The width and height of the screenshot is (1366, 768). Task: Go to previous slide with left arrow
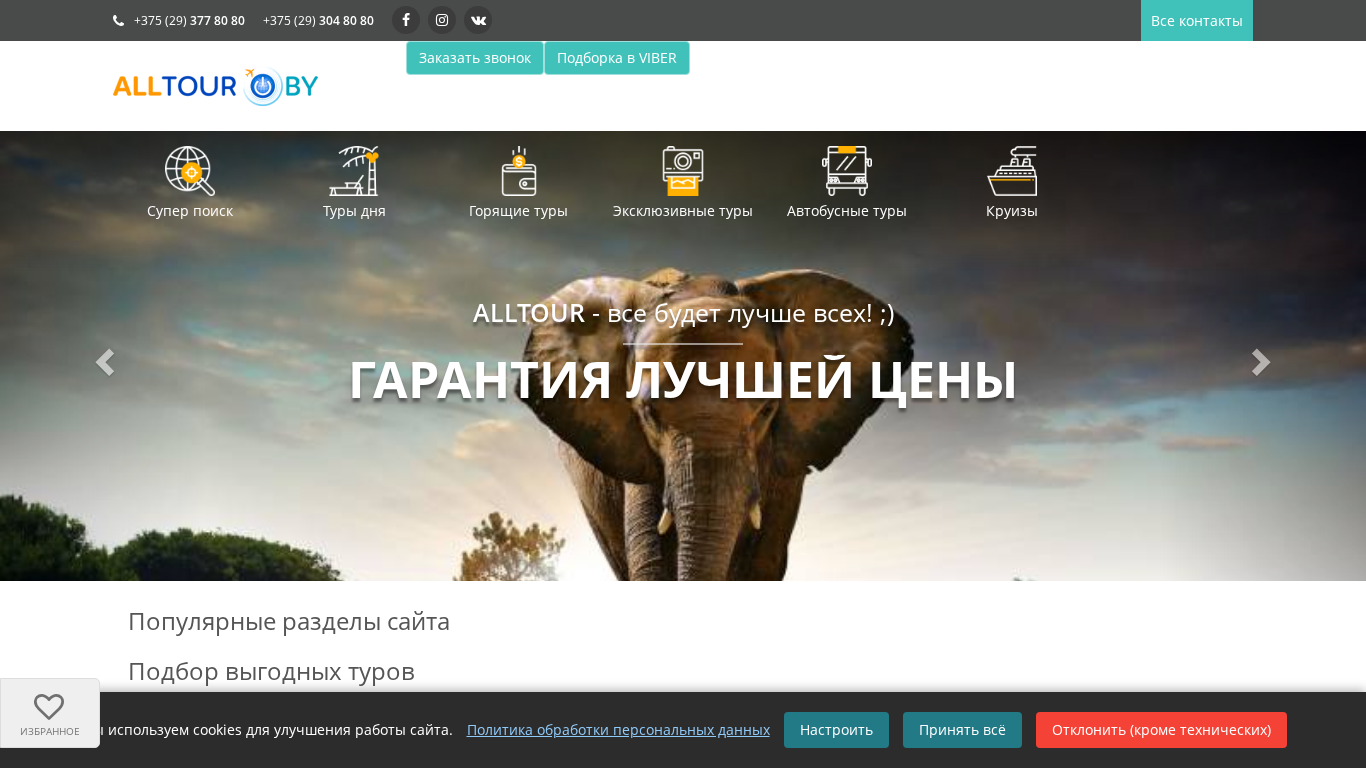point(104,362)
